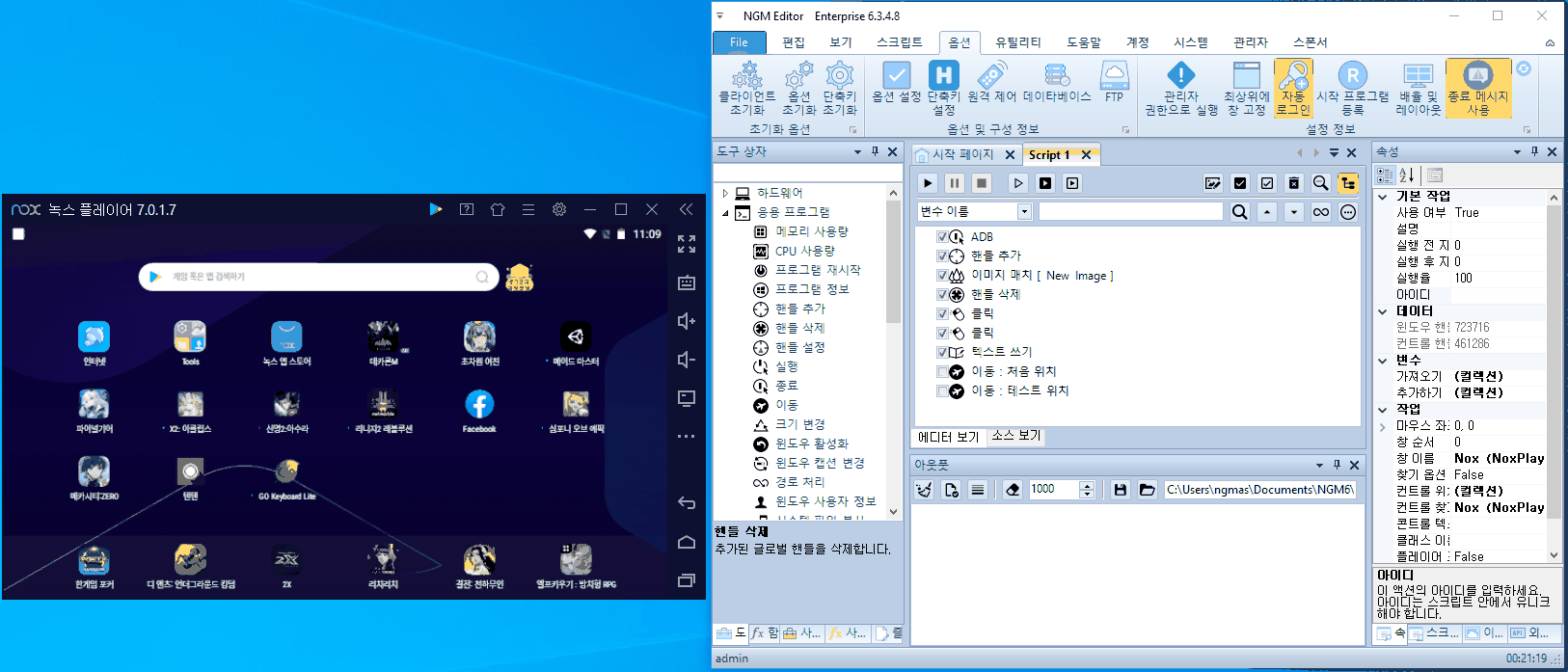Viewport: 1568px width, 672px height.
Task: Open Nox settings gear in title bar
Action: pos(559,209)
